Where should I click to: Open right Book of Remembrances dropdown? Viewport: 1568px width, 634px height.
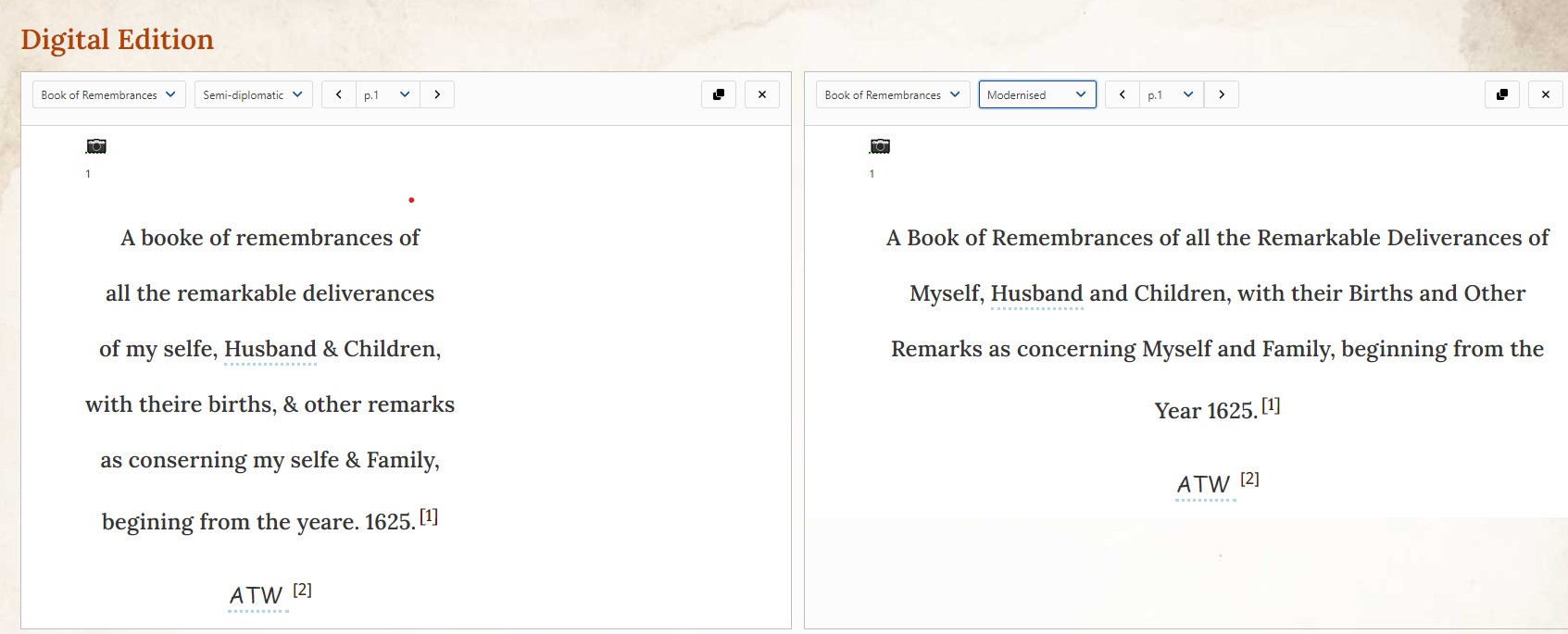[x=893, y=94]
